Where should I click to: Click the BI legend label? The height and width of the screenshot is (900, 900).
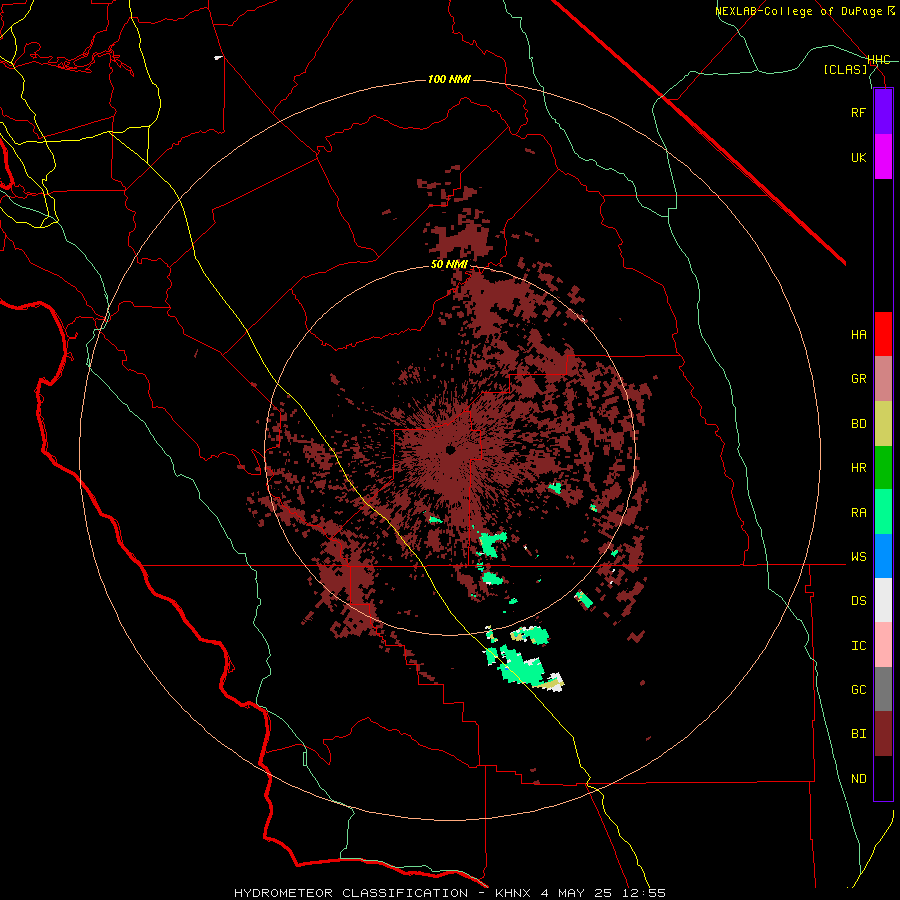pos(858,734)
